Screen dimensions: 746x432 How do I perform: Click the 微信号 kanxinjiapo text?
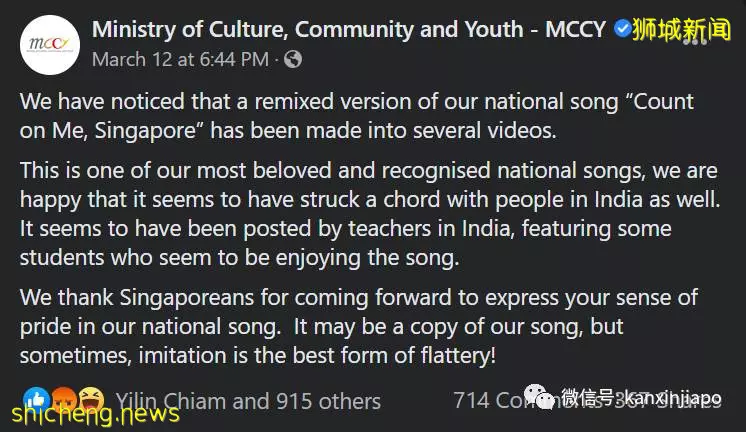[x=641, y=397]
